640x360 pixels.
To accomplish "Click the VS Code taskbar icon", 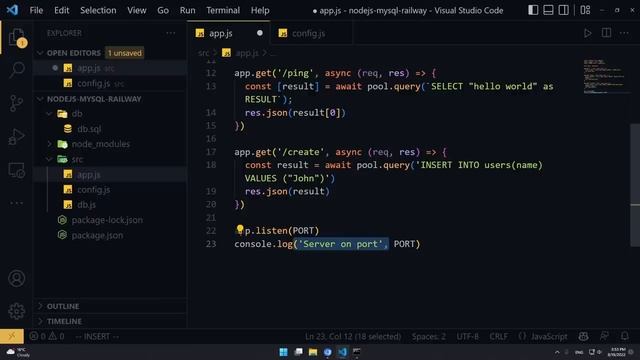I will (342, 352).
